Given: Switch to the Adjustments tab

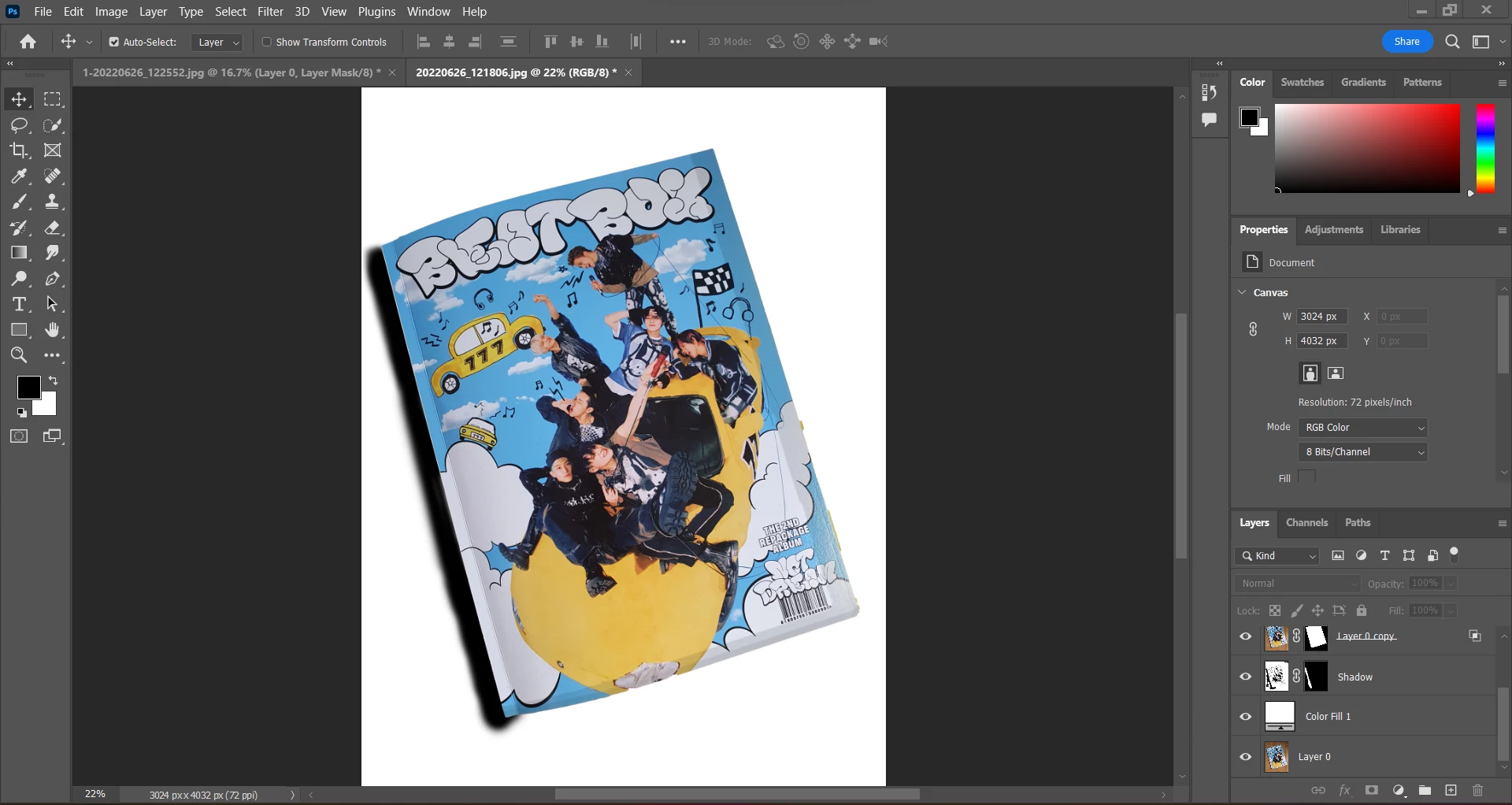Looking at the screenshot, I should 1333,230.
